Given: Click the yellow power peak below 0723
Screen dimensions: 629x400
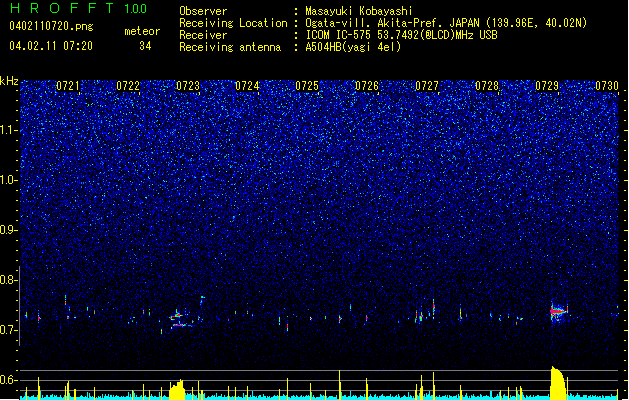Looking at the screenshot, I should click(177, 389).
